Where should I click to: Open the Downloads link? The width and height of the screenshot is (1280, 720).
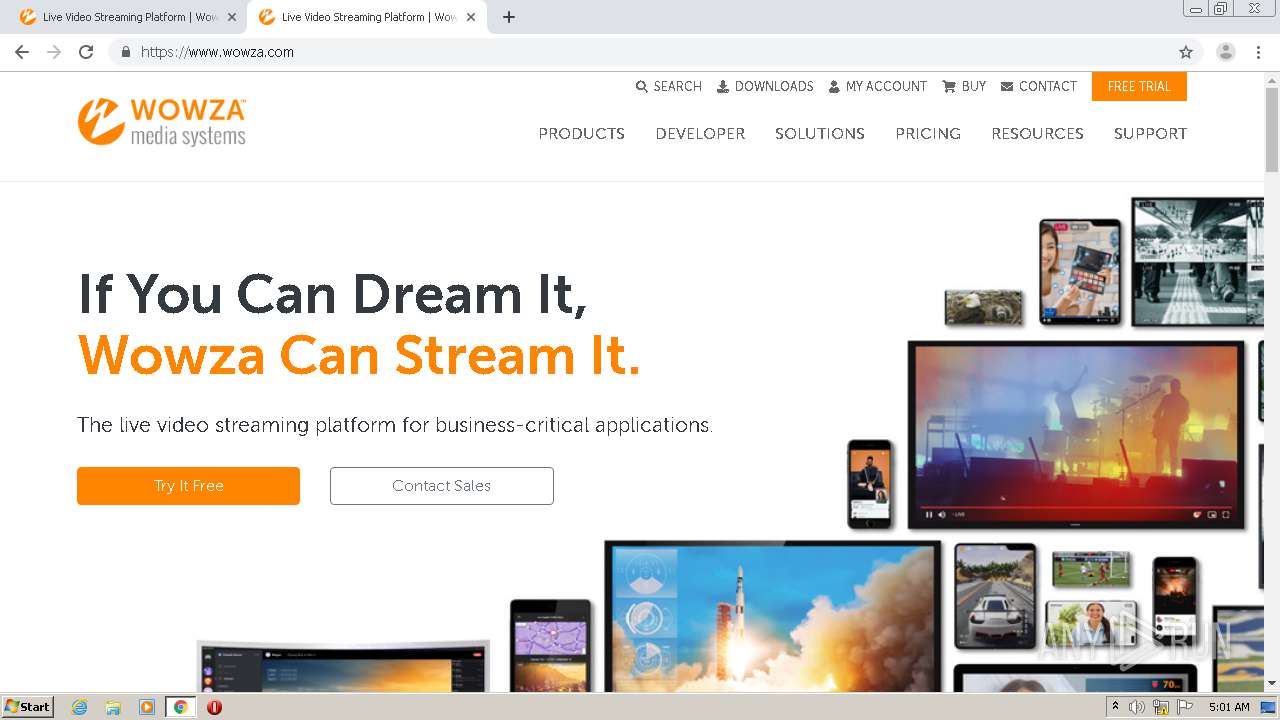pyautogui.click(x=765, y=87)
